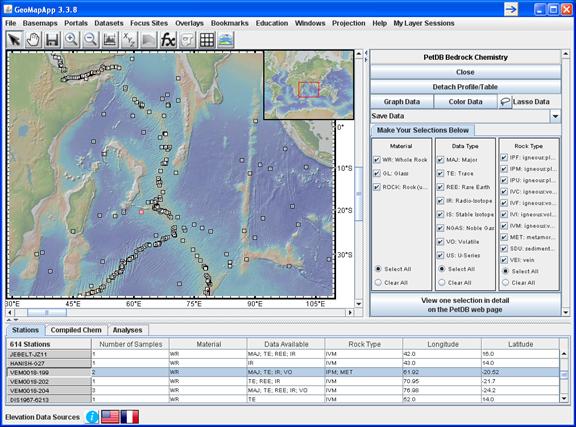The height and width of the screenshot is (427, 576).
Task: Choose the zoom out magnifier
Action: pyautogui.click(x=91, y=40)
